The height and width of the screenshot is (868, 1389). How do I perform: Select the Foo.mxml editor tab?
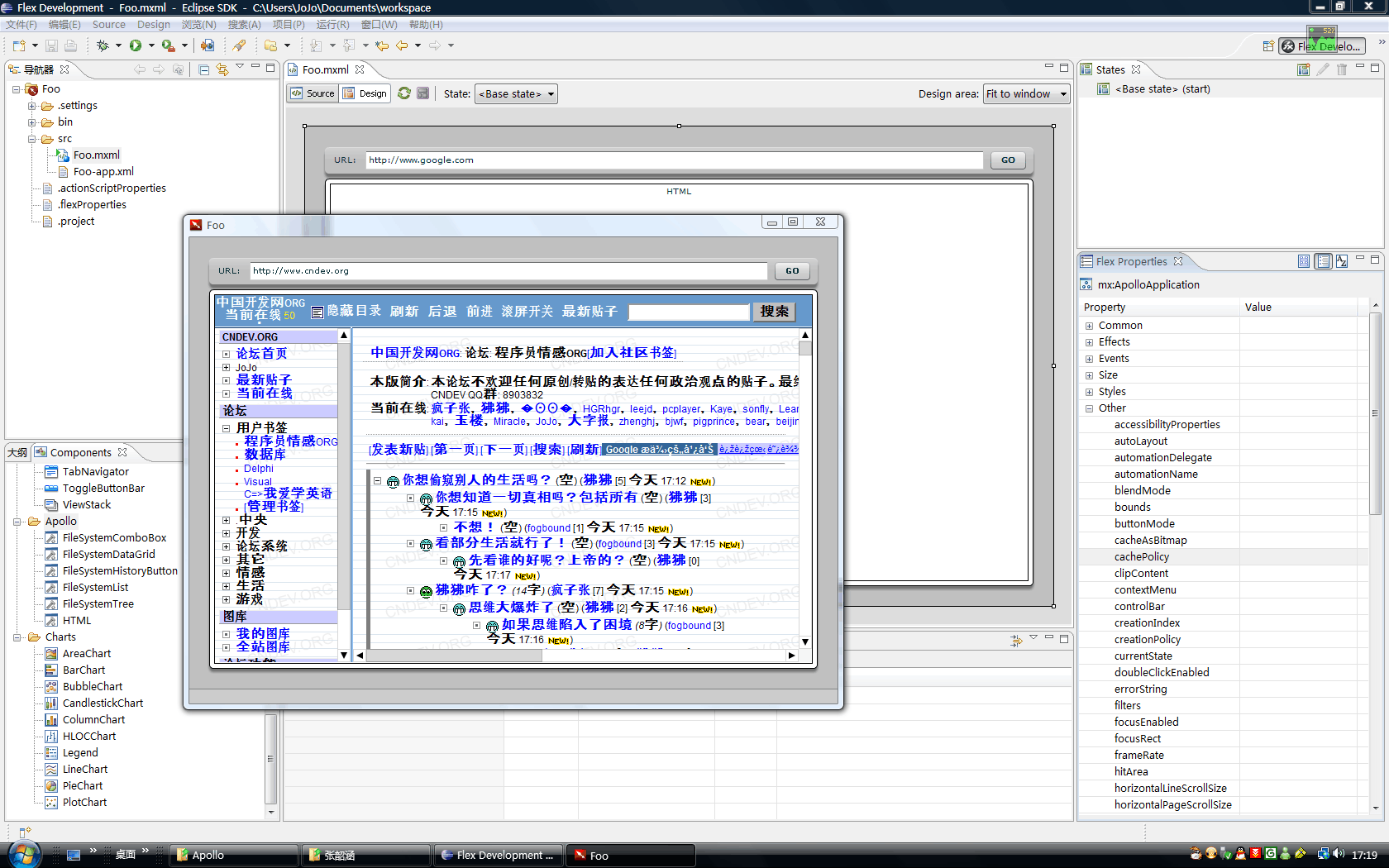[326, 69]
